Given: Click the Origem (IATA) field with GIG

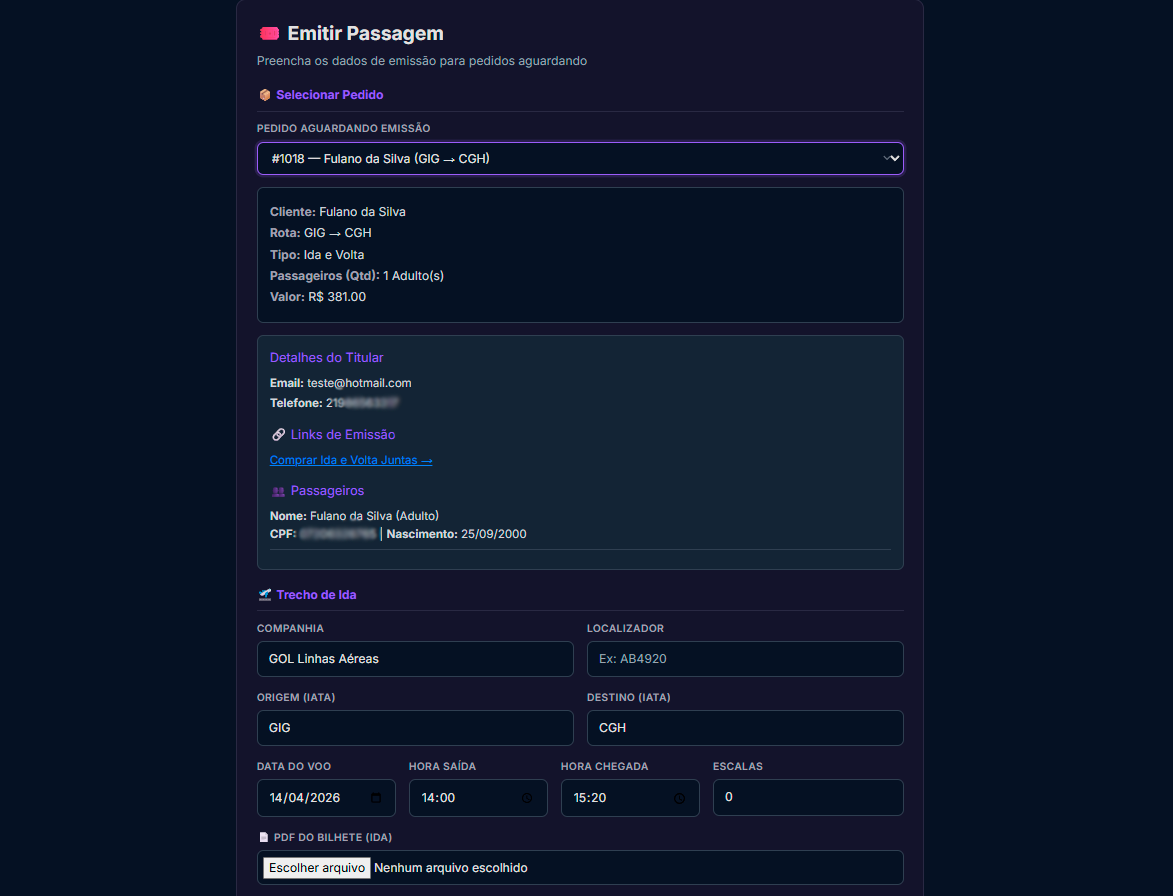Looking at the screenshot, I should (x=415, y=728).
